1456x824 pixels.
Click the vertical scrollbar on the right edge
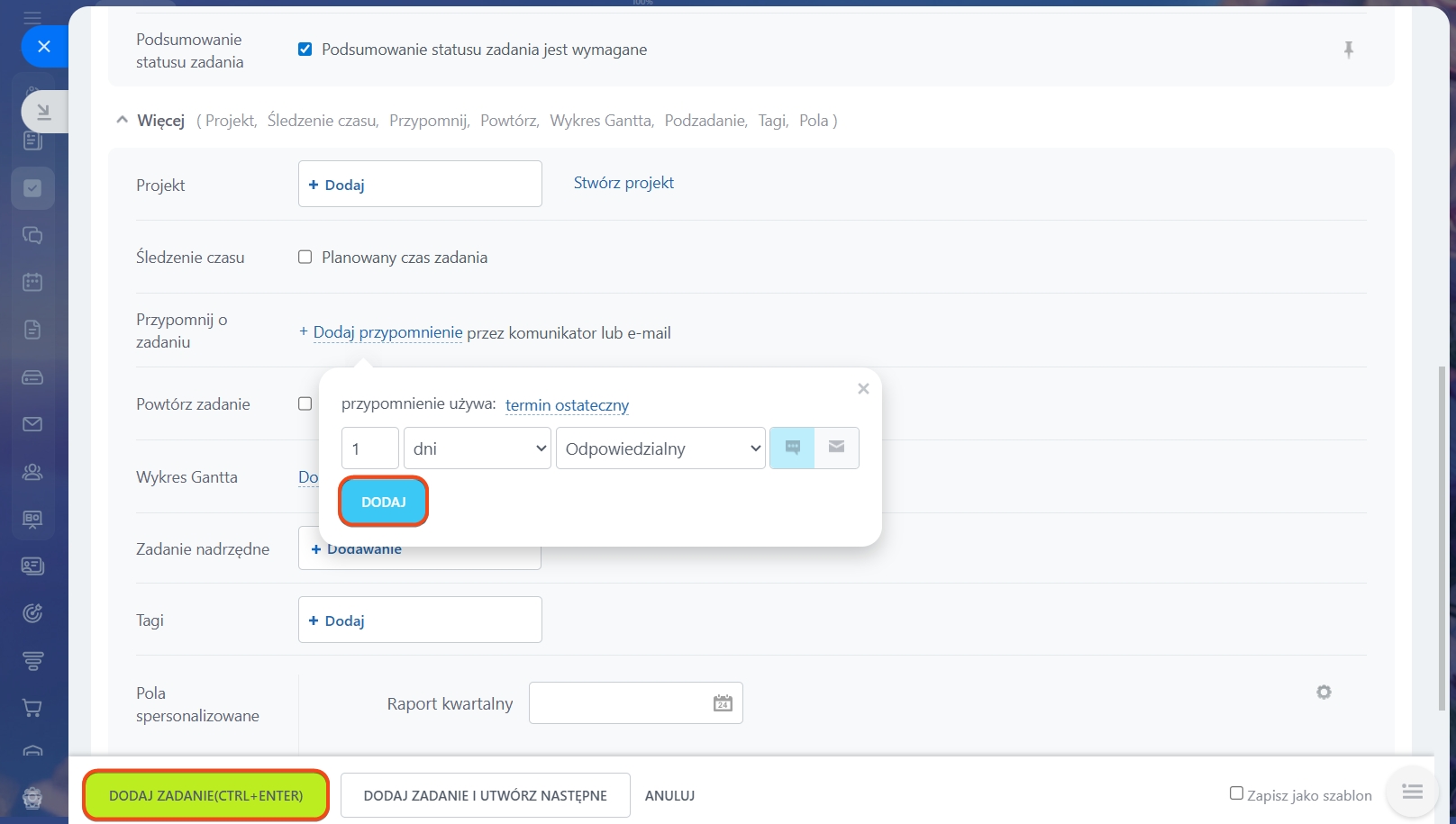[x=1442, y=538]
